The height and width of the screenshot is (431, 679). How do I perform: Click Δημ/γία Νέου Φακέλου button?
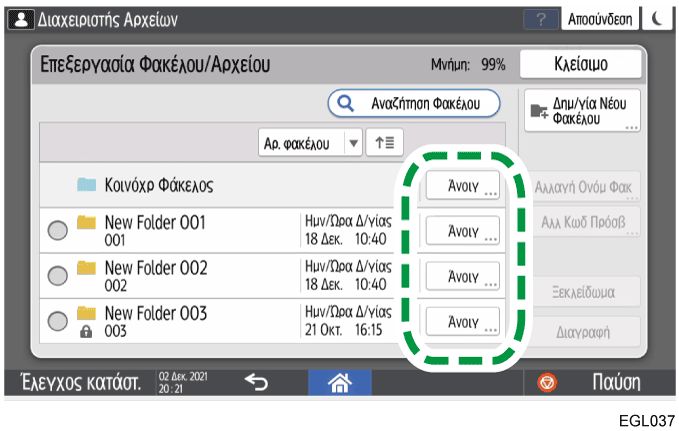[581, 111]
